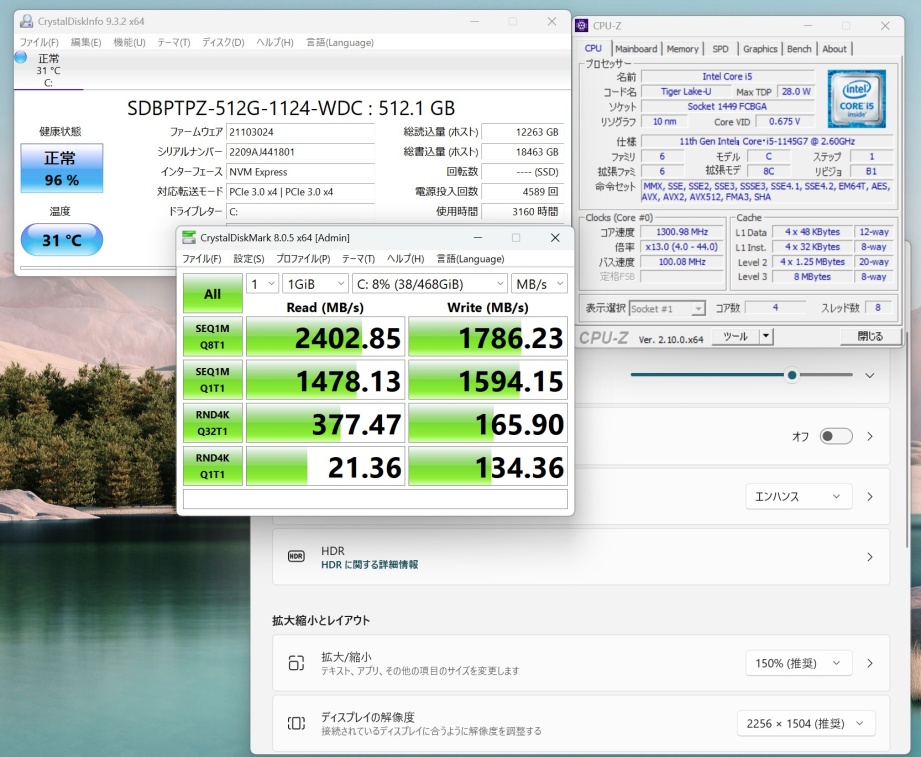
Task: Click the HDR icon in display settings
Action: coord(296,557)
